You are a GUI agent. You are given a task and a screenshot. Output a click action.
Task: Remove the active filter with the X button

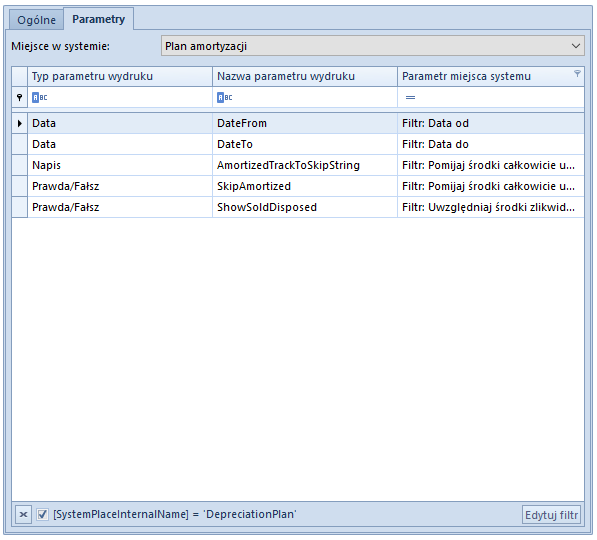(x=23, y=514)
